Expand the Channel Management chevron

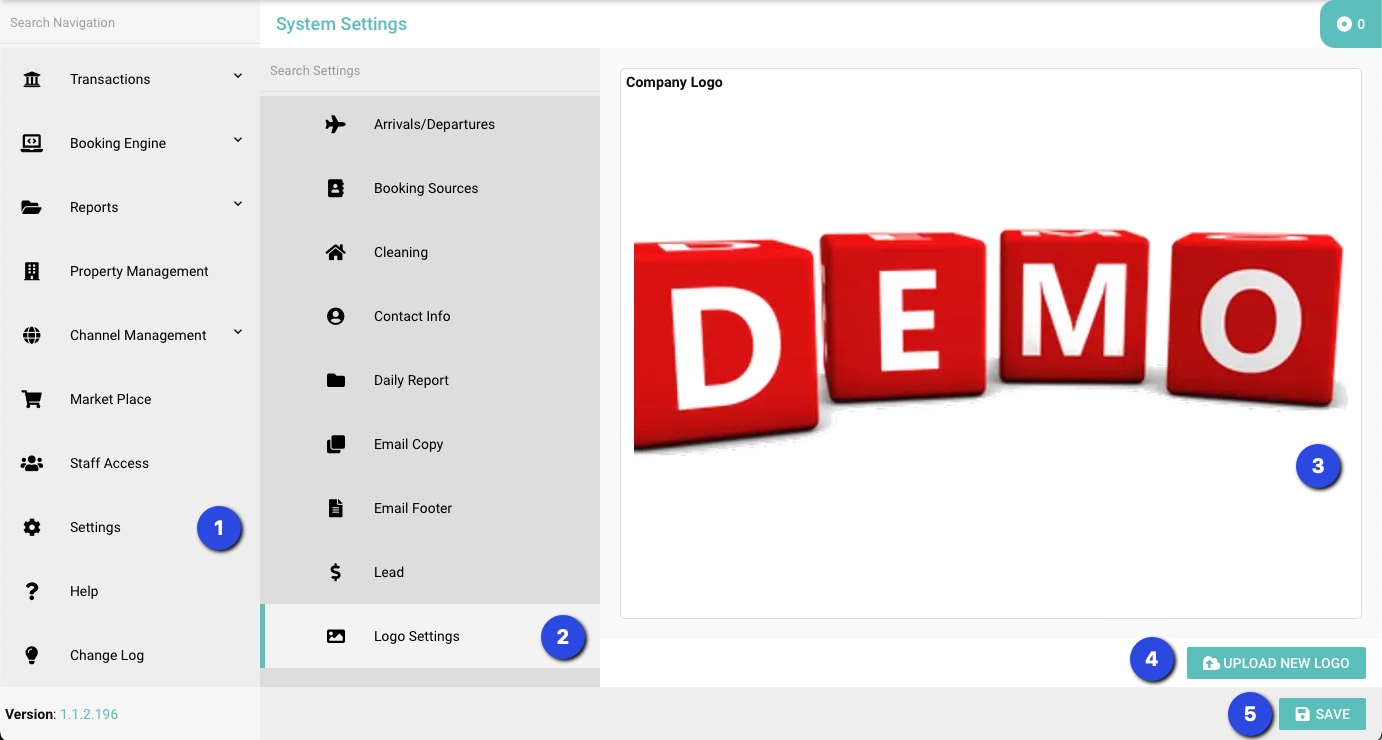pos(238,332)
